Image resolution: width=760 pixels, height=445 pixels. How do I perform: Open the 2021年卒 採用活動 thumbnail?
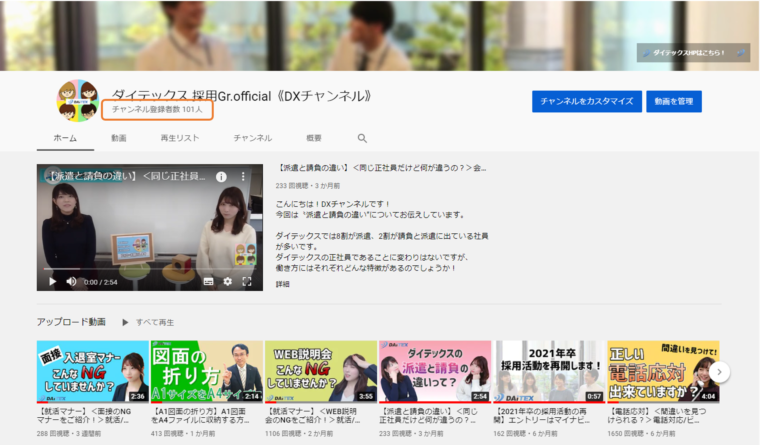[549, 372]
